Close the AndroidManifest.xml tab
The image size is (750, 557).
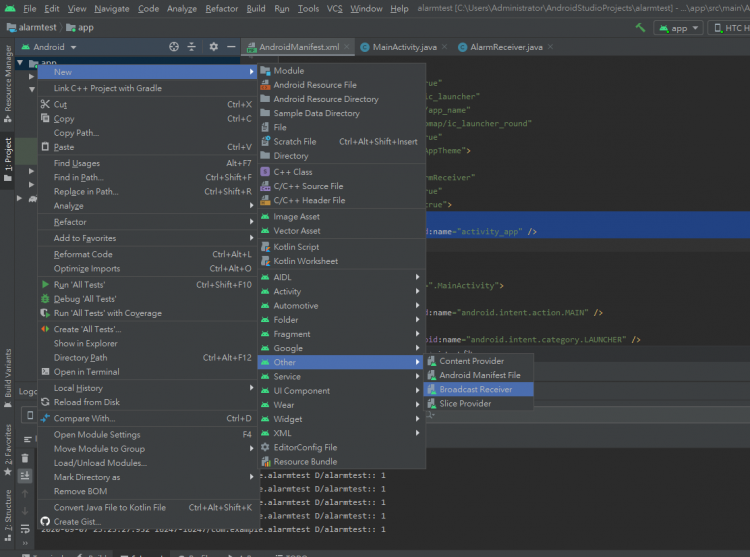(346, 47)
